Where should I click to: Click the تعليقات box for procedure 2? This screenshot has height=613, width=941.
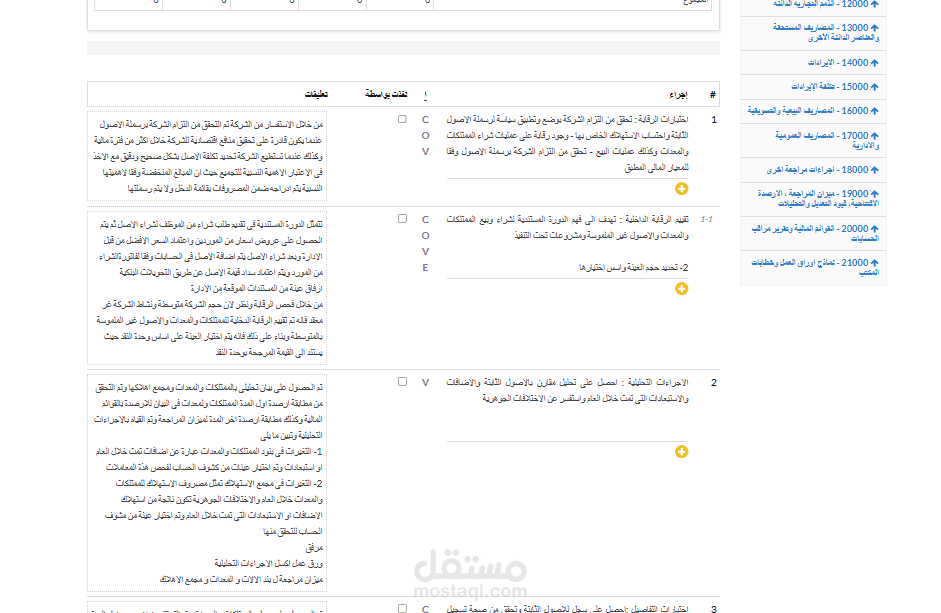pos(207,483)
